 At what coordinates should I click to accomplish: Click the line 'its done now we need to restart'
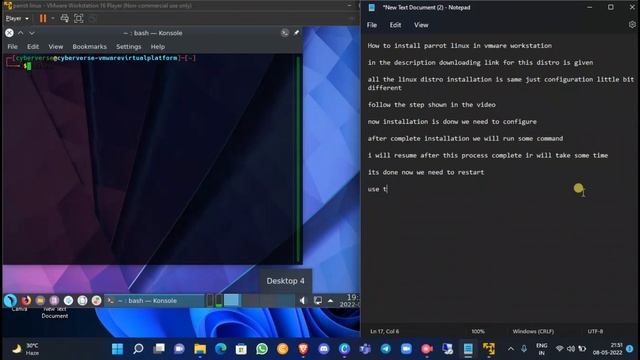pos(426,172)
